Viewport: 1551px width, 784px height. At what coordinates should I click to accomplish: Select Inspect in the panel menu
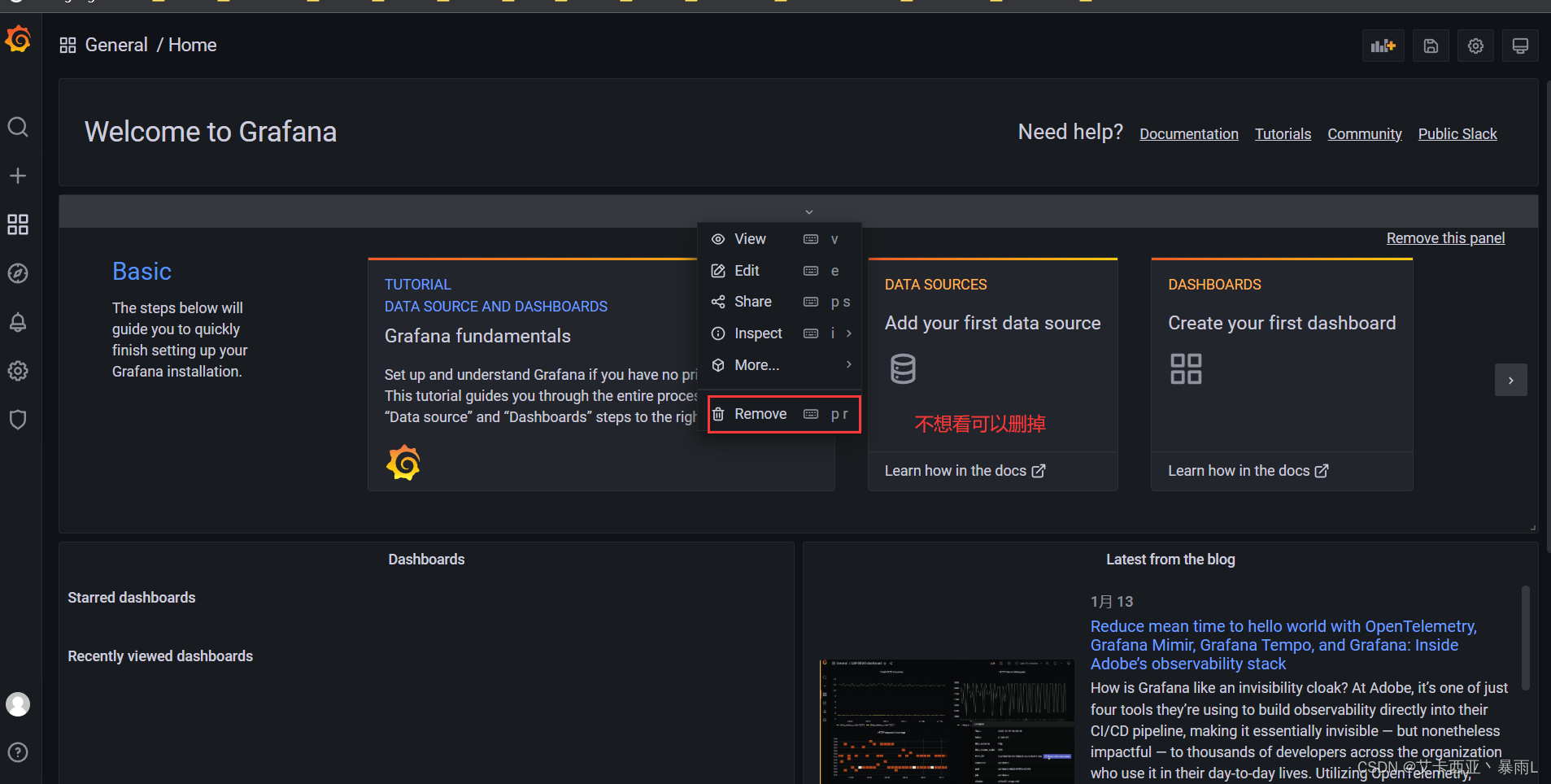(779, 333)
